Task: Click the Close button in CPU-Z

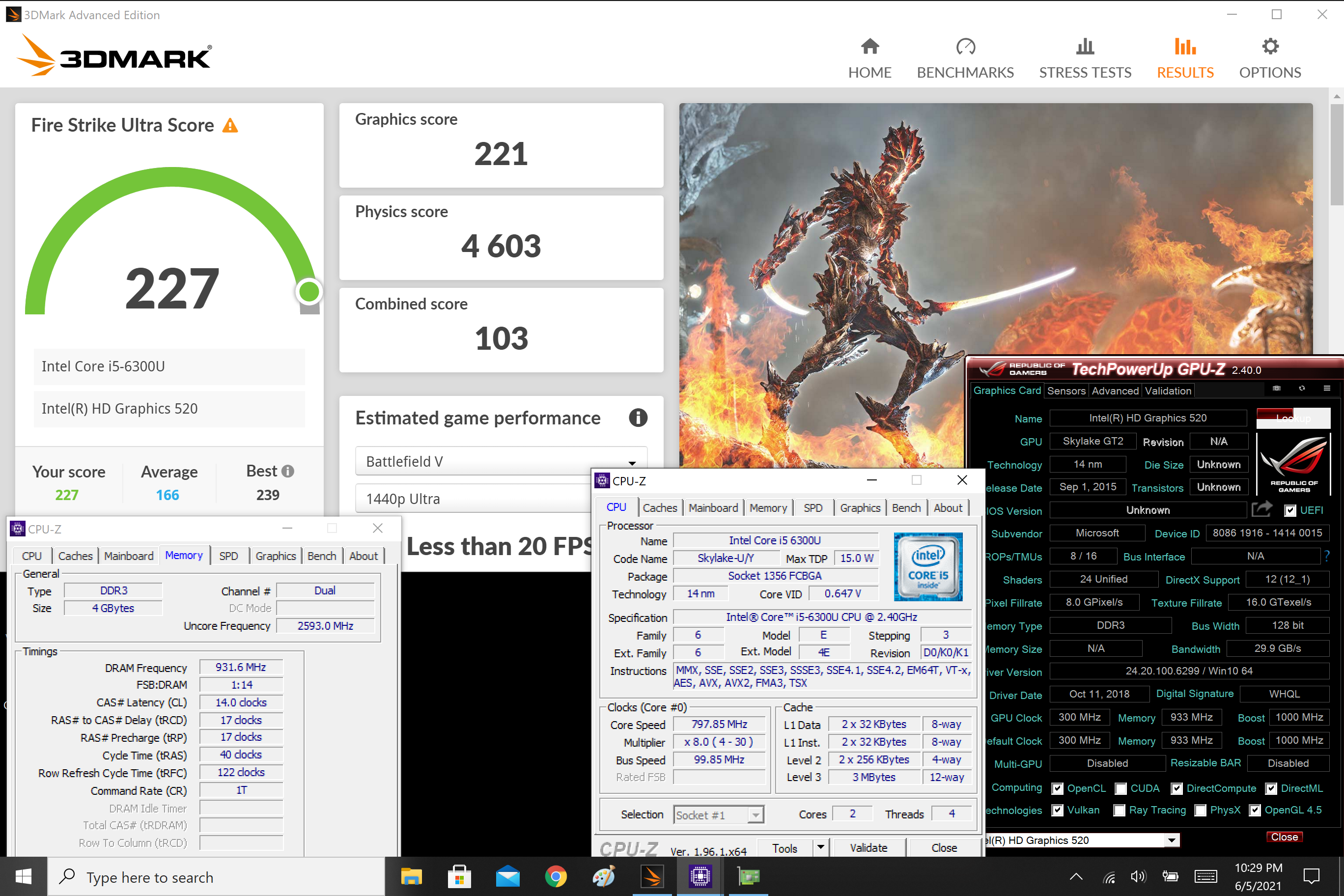Action: coord(944,847)
